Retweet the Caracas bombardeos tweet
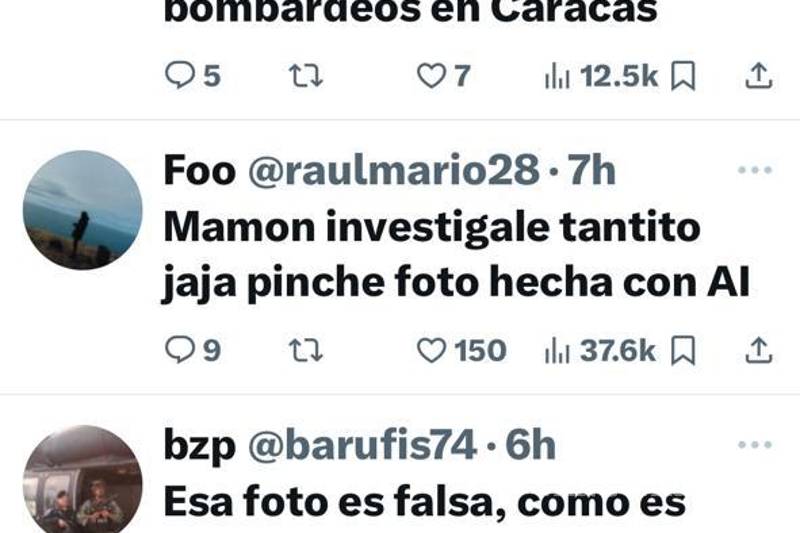 click(x=305, y=76)
